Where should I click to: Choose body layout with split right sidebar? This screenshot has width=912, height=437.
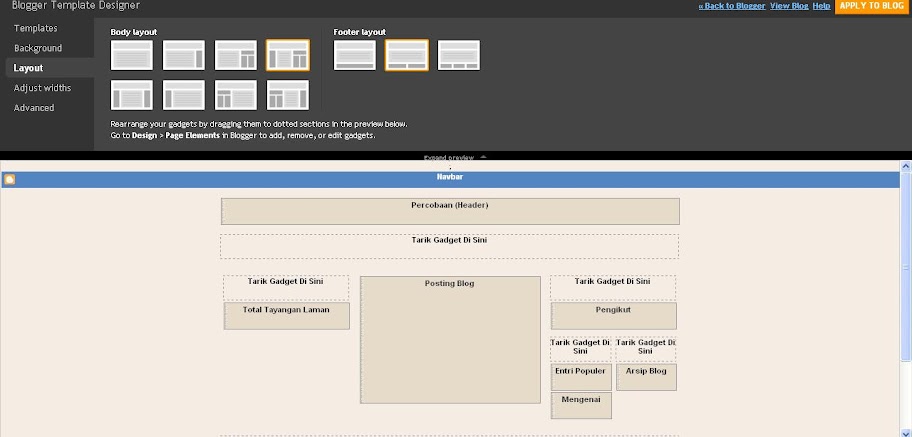[x=236, y=55]
